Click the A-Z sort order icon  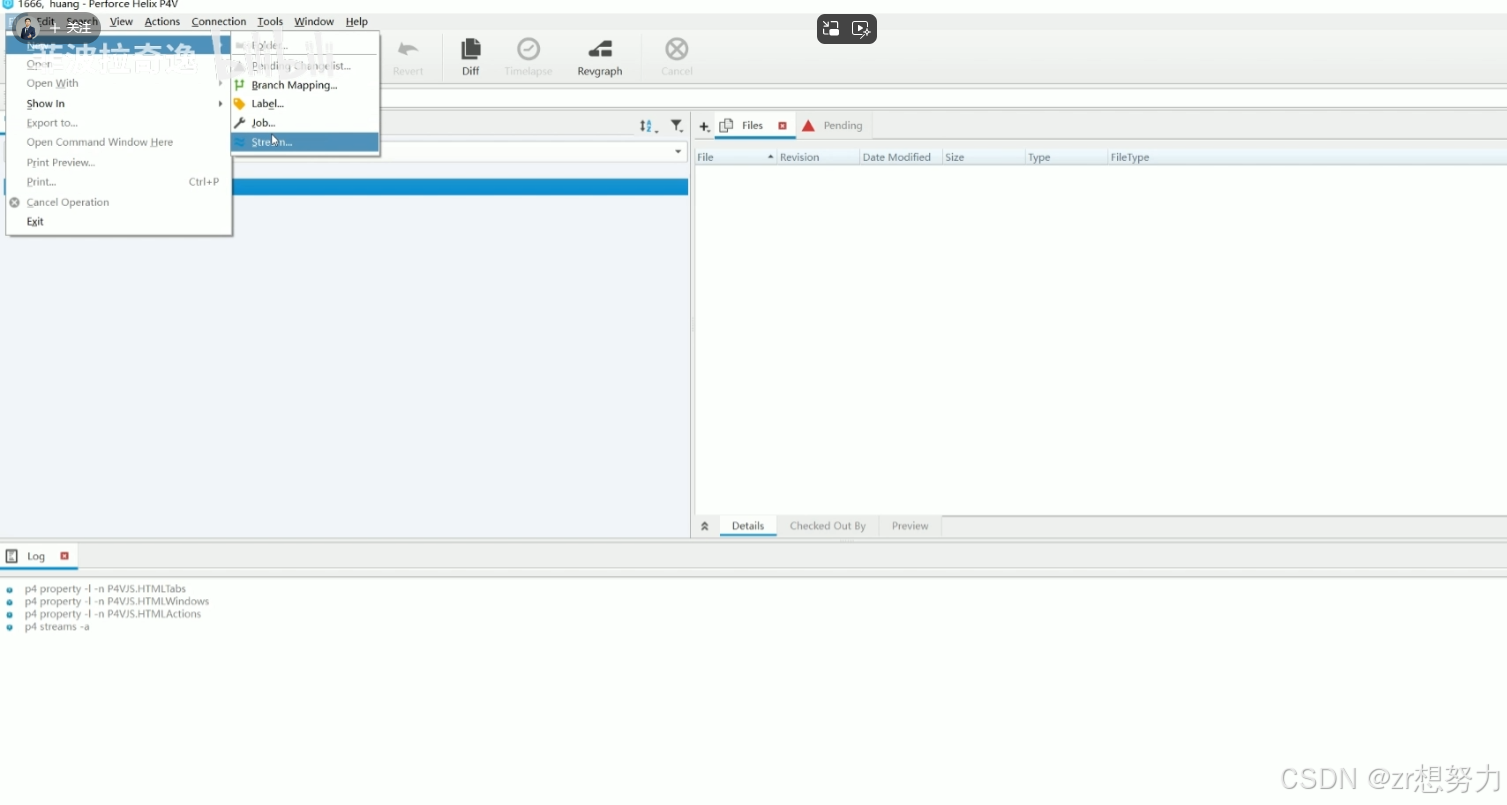point(648,126)
